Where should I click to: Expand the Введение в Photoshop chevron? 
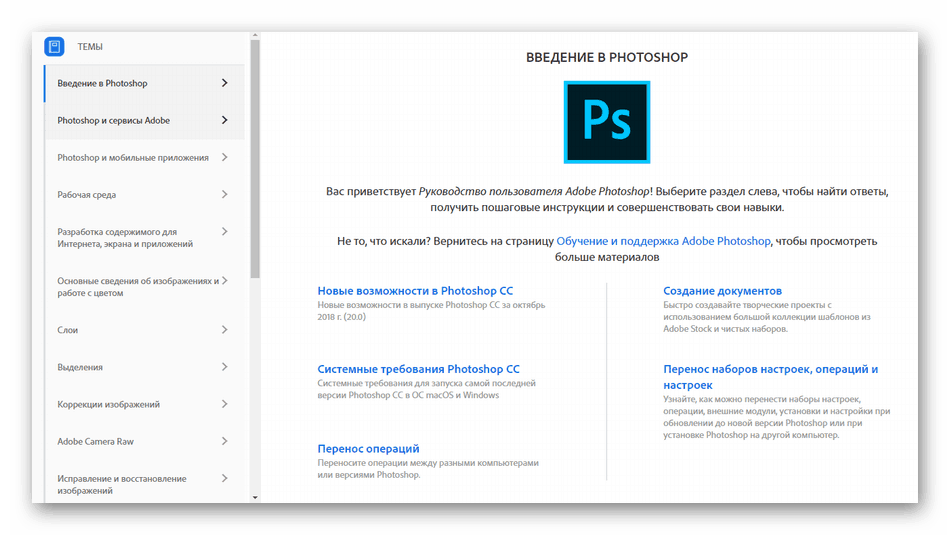(224, 83)
